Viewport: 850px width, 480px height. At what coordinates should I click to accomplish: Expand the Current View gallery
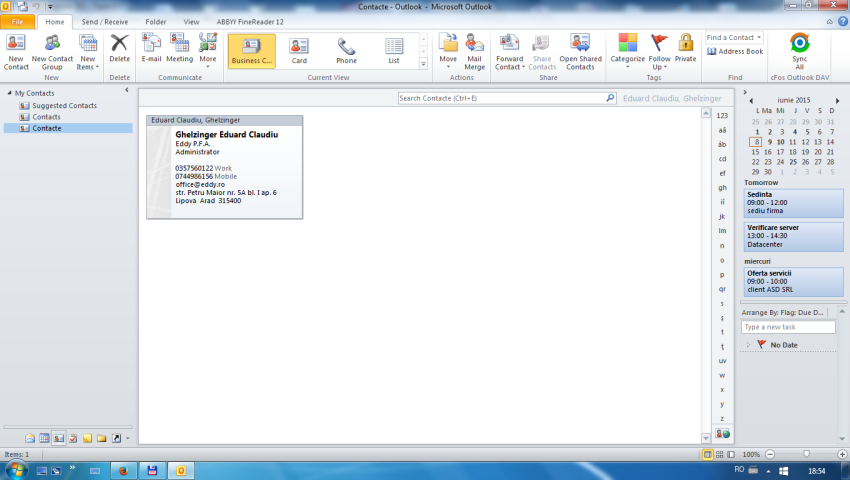tap(423, 64)
